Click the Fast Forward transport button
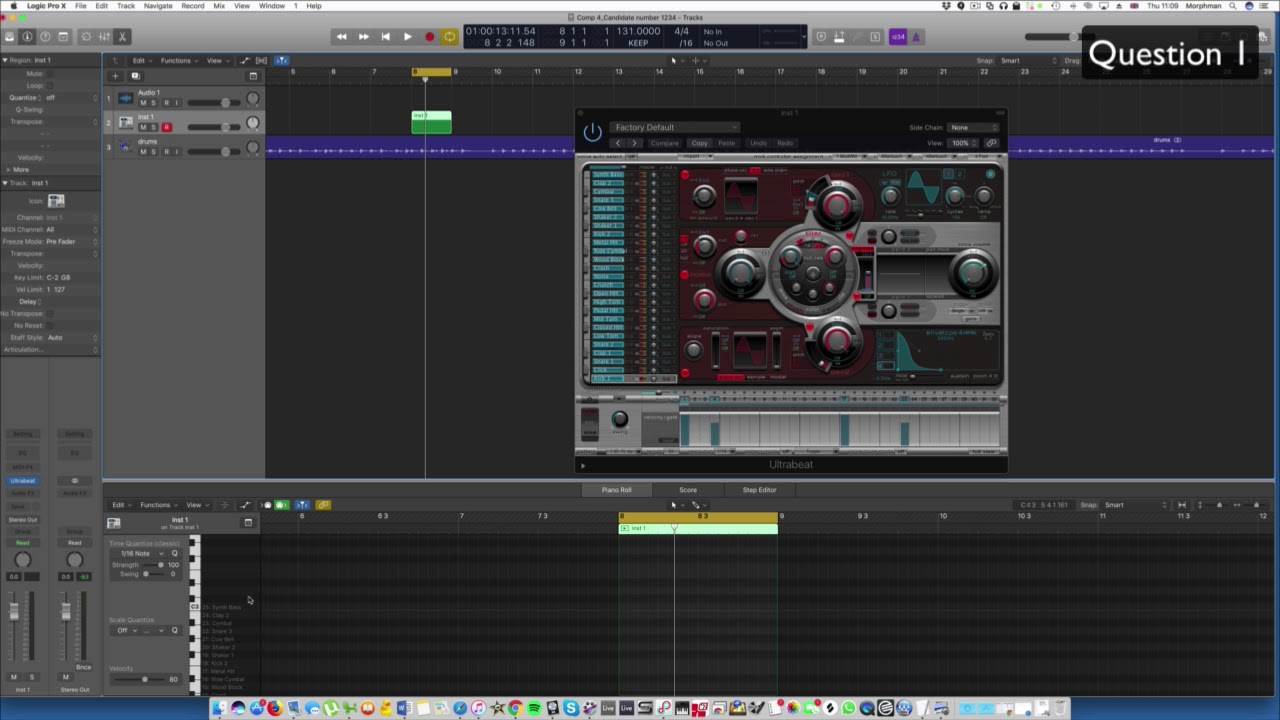 tap(364, 37)
